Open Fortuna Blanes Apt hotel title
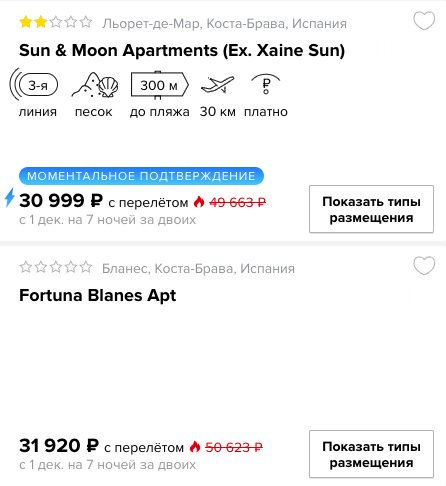Image resolution: width=446 pixels, height=486 pixels. coord(98,296)
